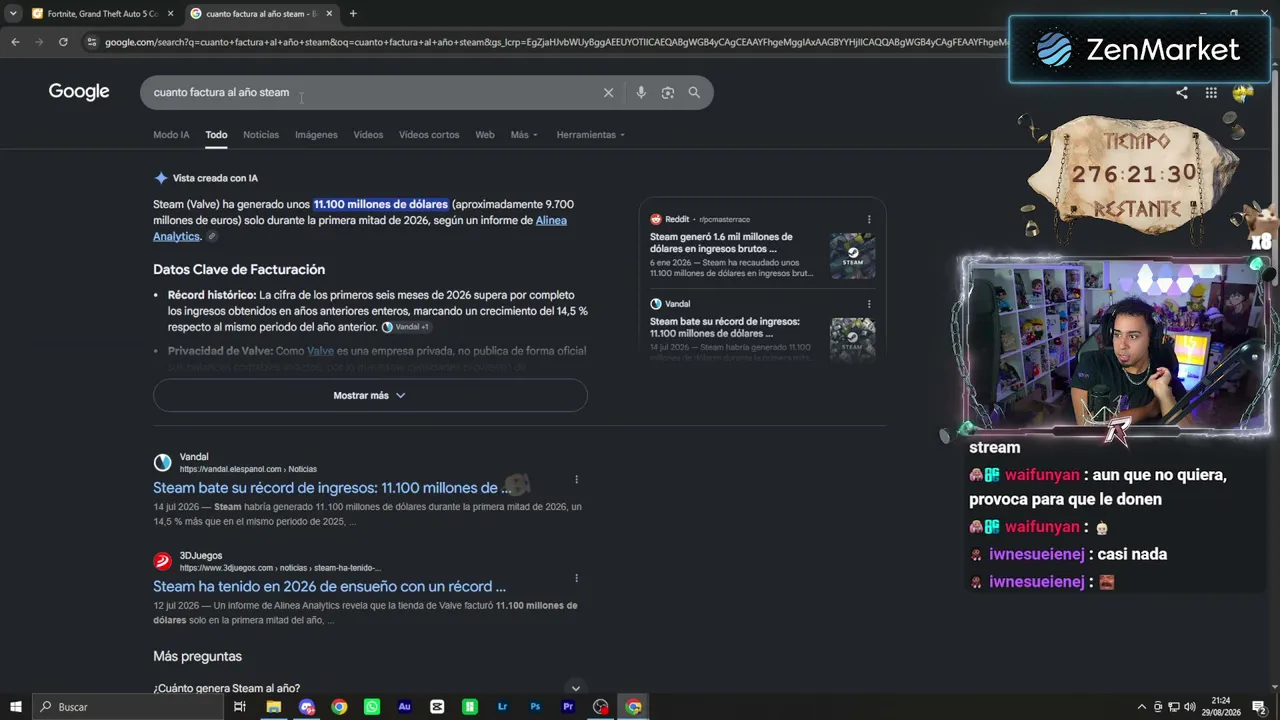Open WhatsApp from the taskbar

pos(372,707)
